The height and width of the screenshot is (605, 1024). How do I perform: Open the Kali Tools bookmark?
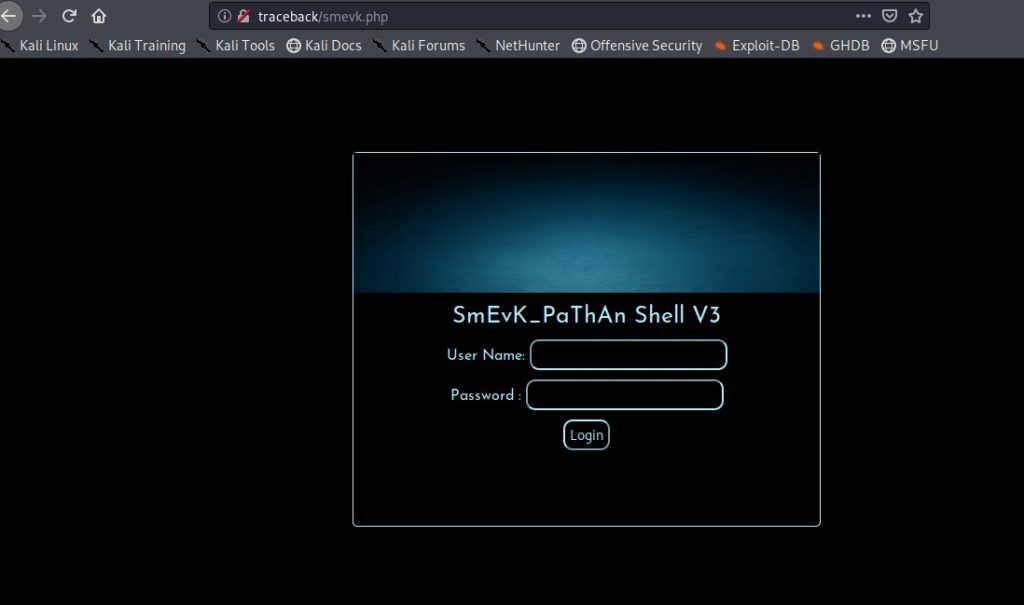click(x=236, y=46)
